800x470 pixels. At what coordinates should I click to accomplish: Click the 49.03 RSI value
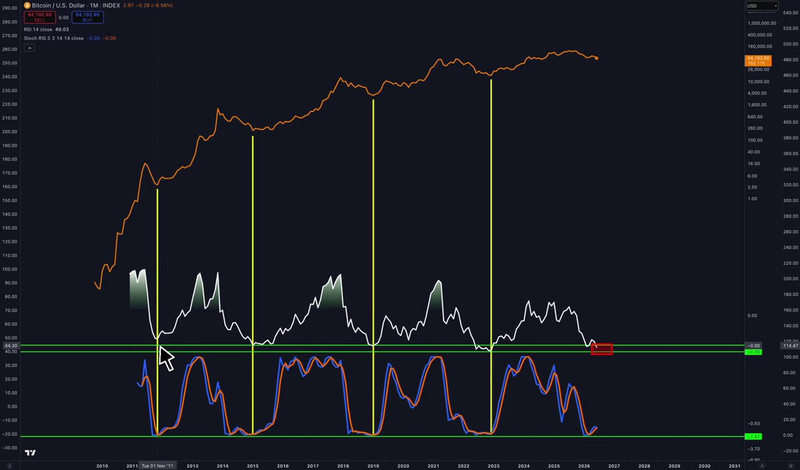point(62,30)
